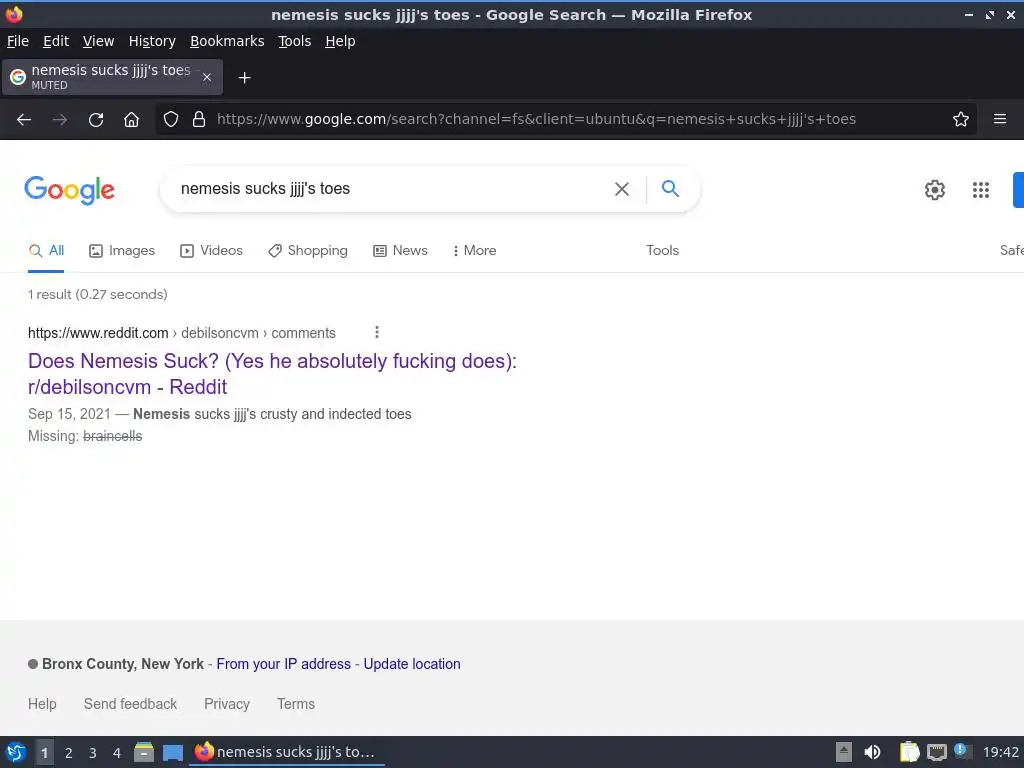Open the result's three-dot options menu
Image resolution: width=1024 pixels, height=768 pixels.
click(377, 332)
